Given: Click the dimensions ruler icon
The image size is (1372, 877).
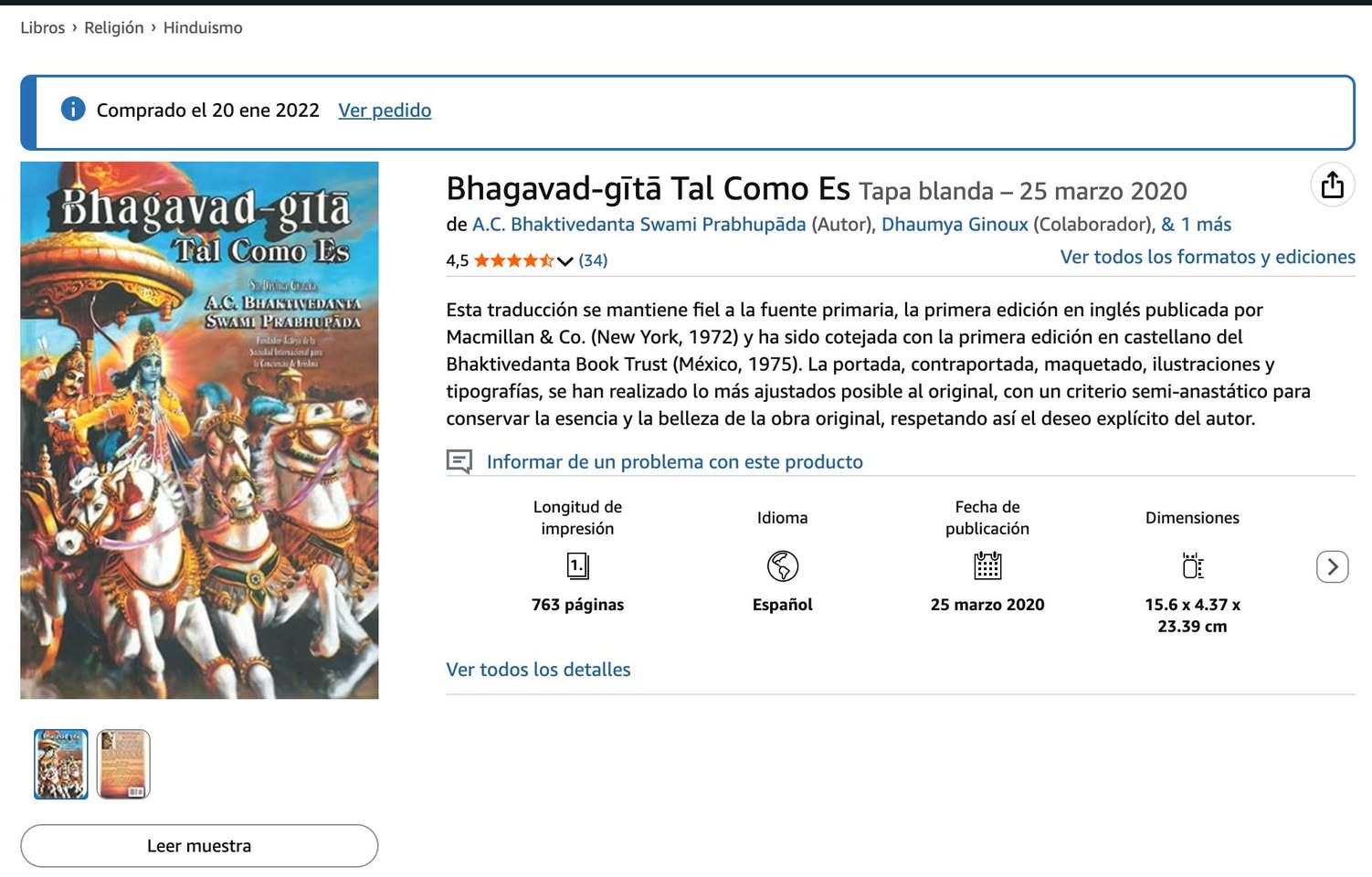Looking at the screenshot, I should point(1192,566).
